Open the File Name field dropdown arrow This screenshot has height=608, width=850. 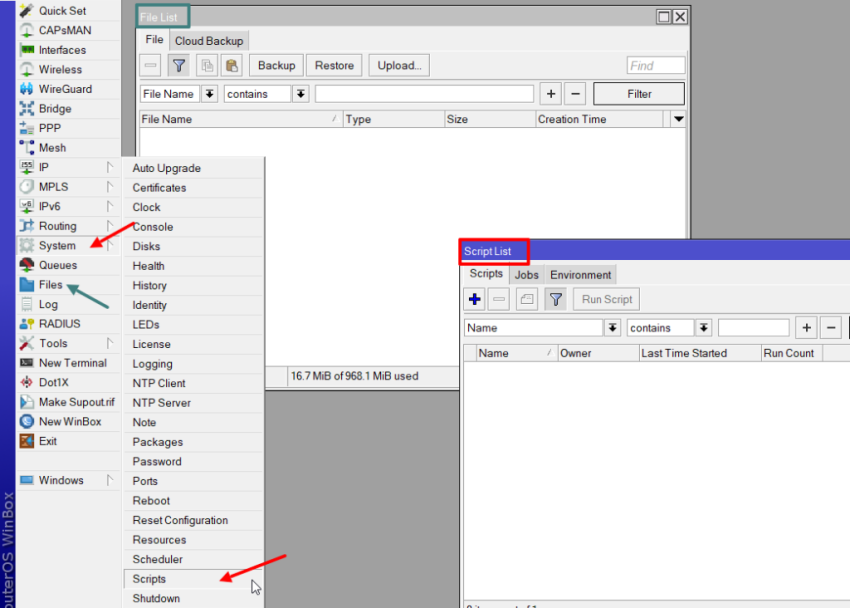209,94
